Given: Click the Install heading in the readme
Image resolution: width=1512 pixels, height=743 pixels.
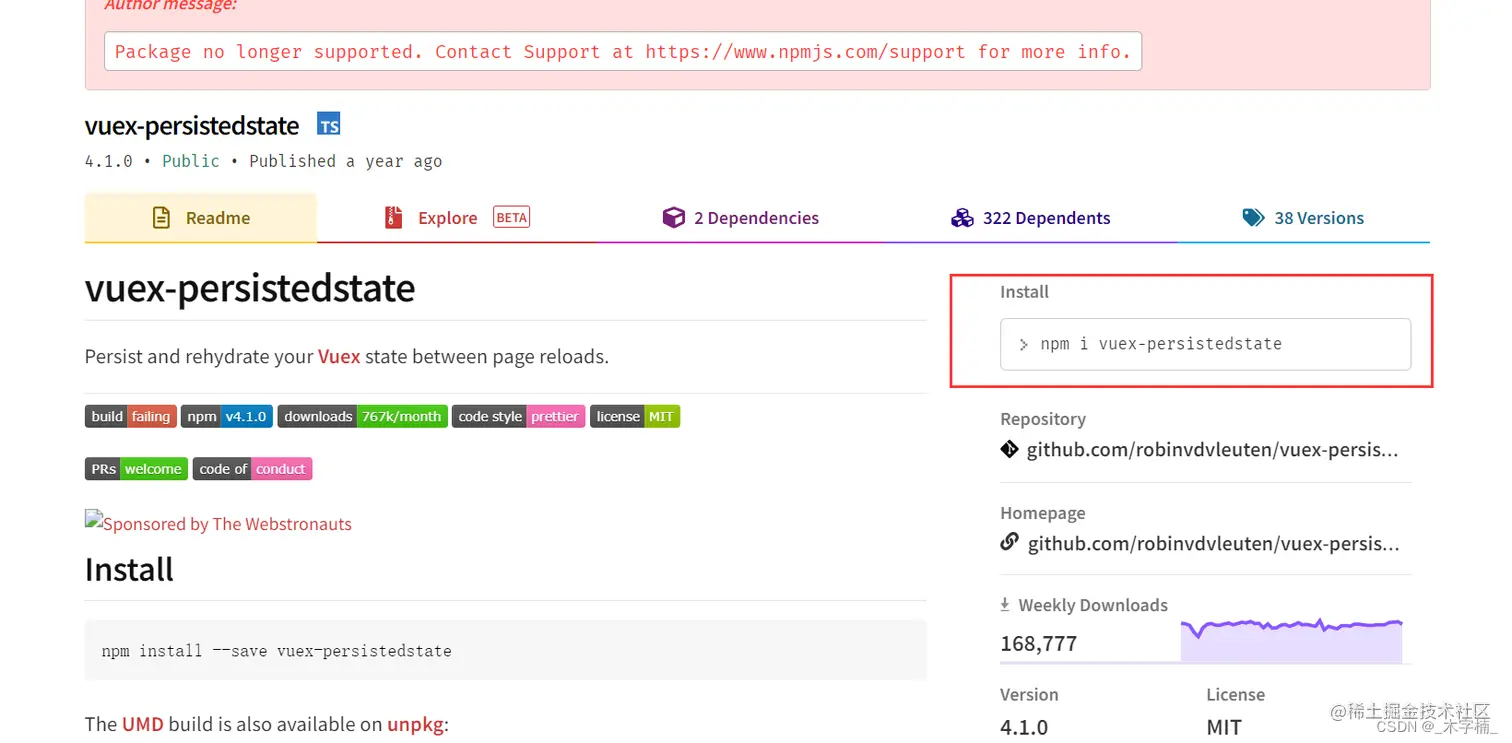Looking at the screenshot, I should [x=129, y=569].
